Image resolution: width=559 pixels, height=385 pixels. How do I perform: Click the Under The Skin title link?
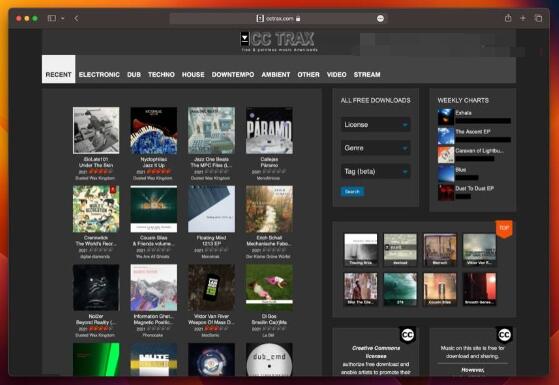click(96, 165)
